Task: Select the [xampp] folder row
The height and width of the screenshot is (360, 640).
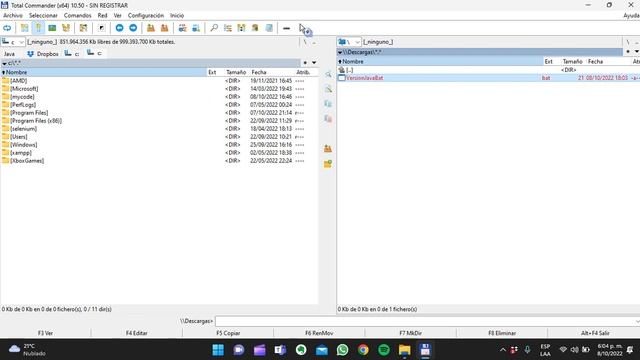Action: coord(159,153)
